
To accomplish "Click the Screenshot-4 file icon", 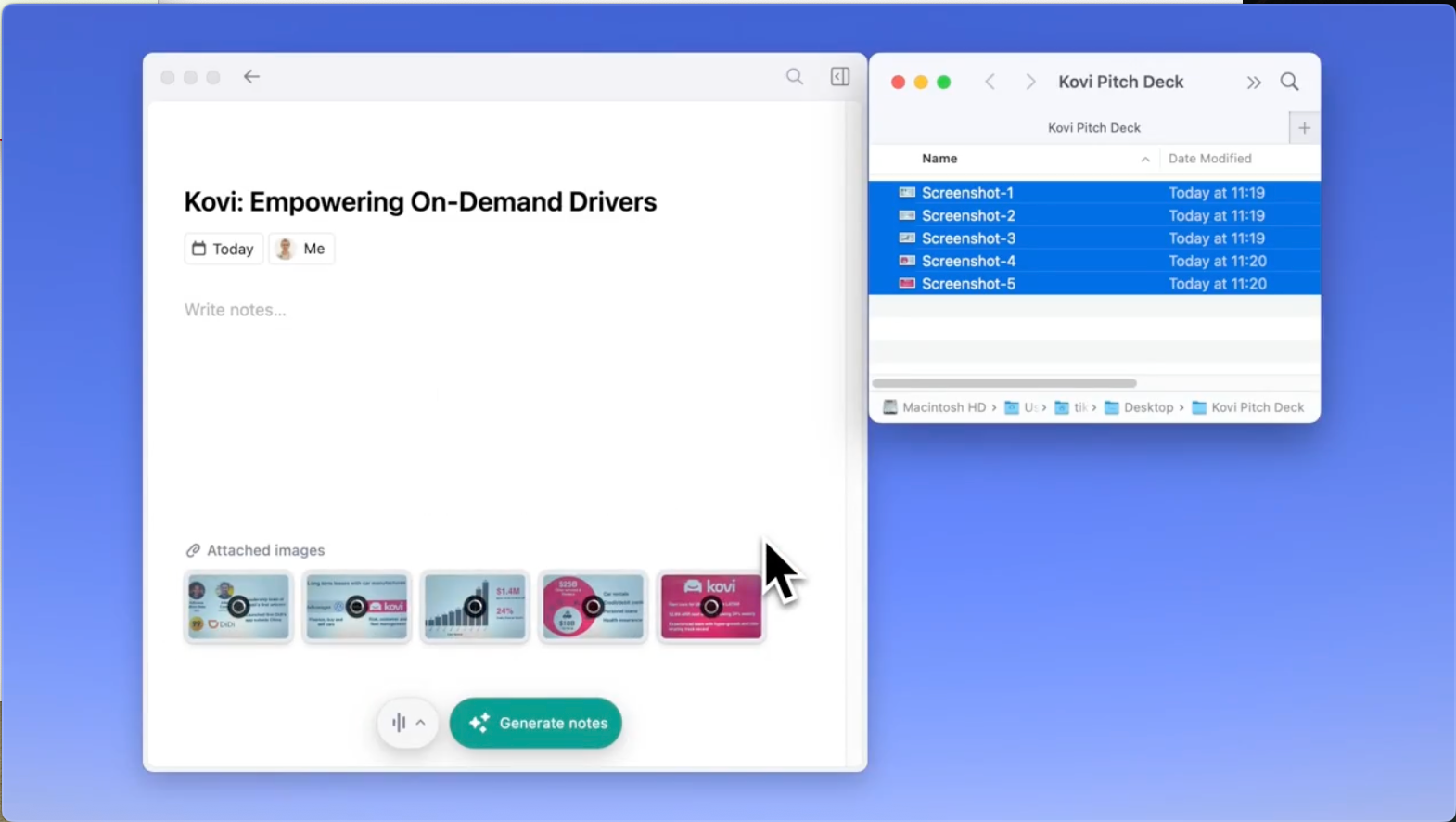I will click(x=907, y=261).
